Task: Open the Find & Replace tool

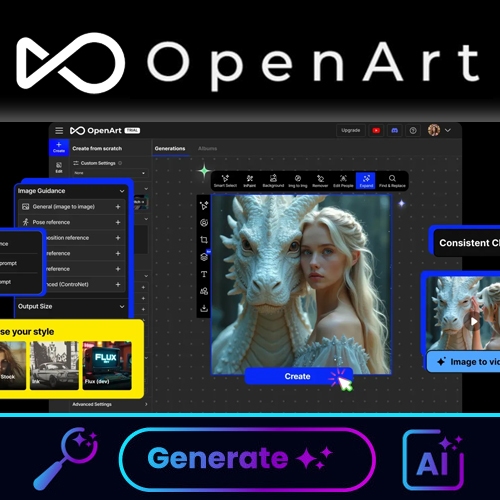Action: [x=392, y=181]
